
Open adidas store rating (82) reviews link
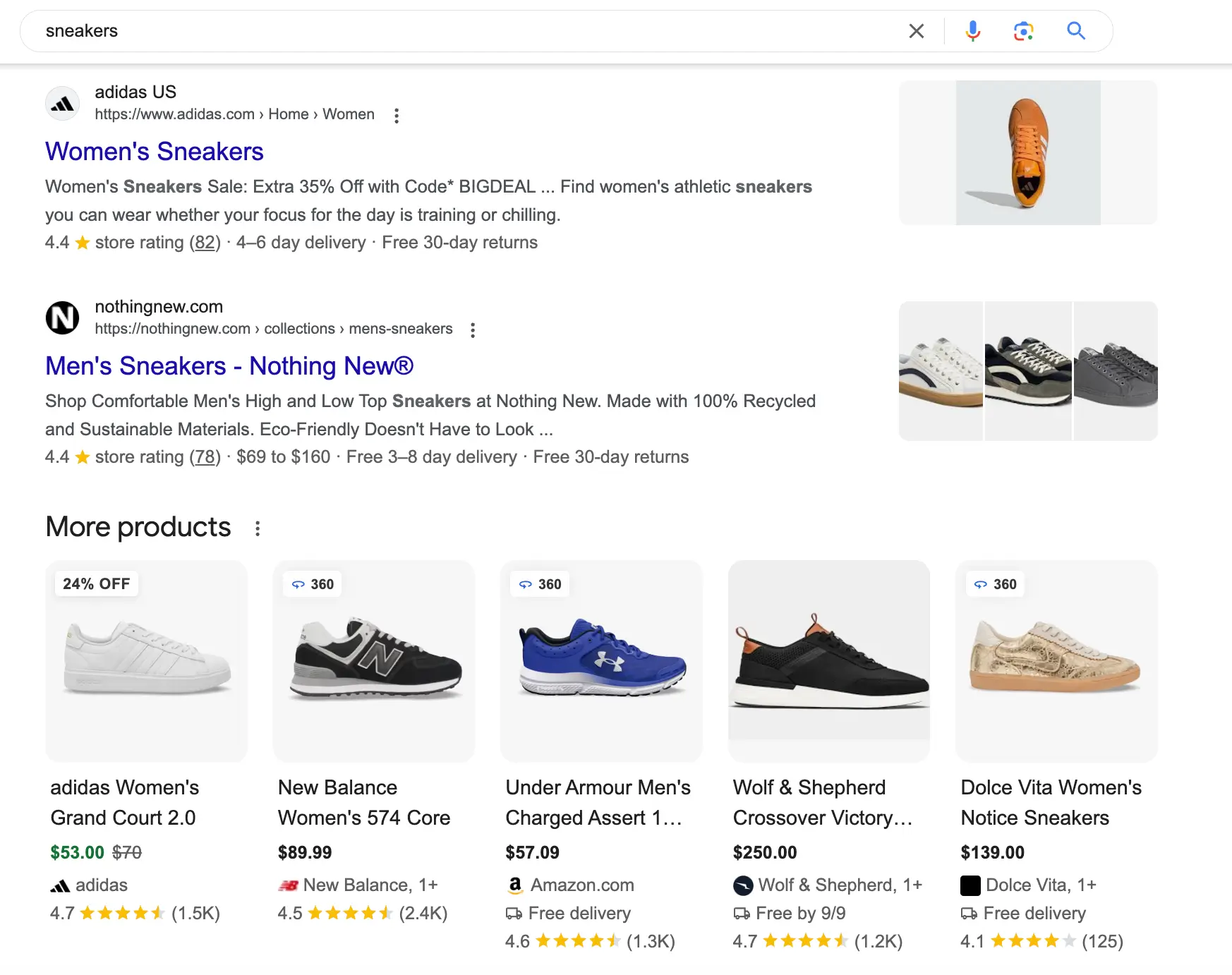[x=205, y=243]
